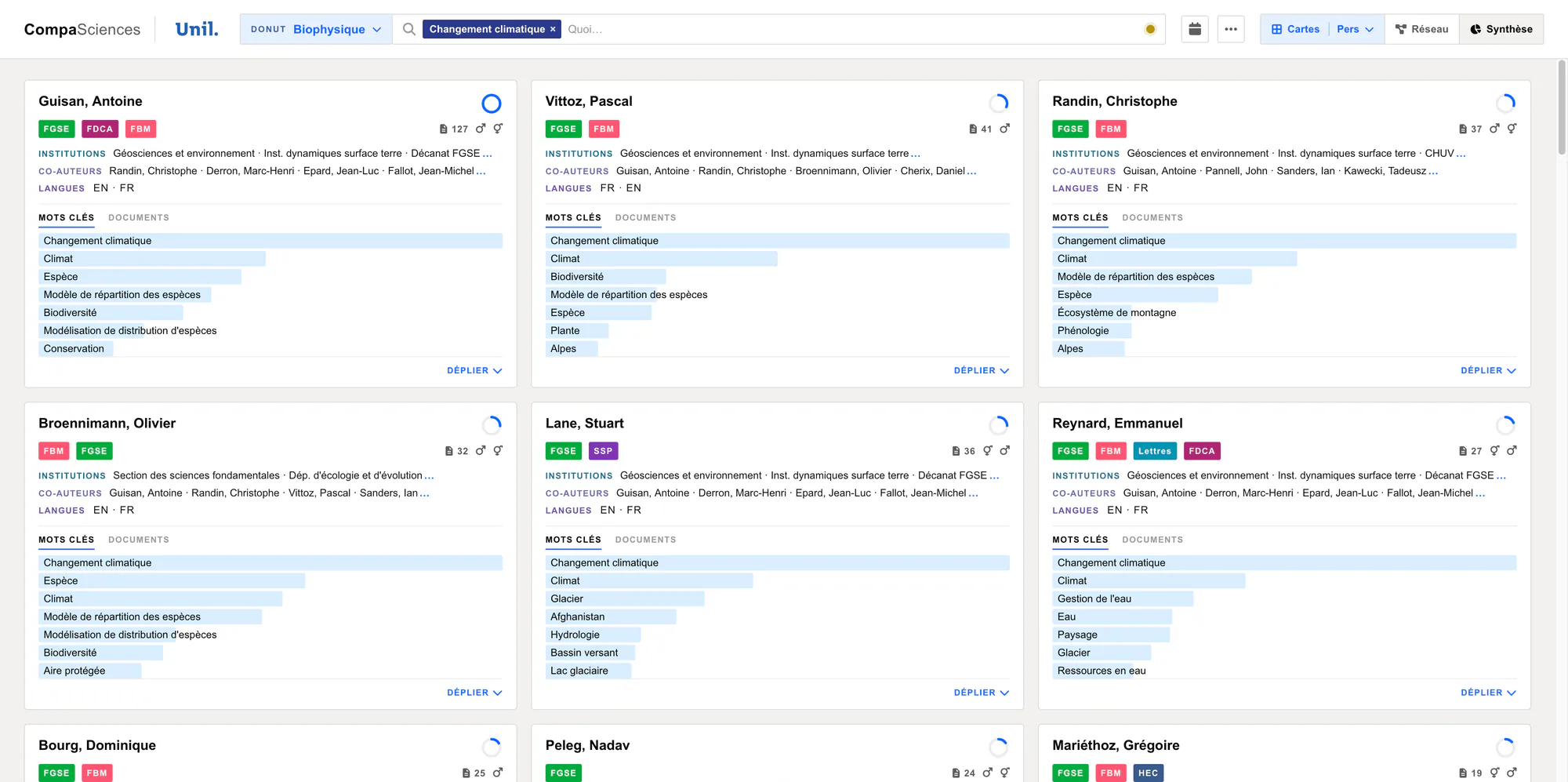Switch to the Réseau view

point(1421,29)
